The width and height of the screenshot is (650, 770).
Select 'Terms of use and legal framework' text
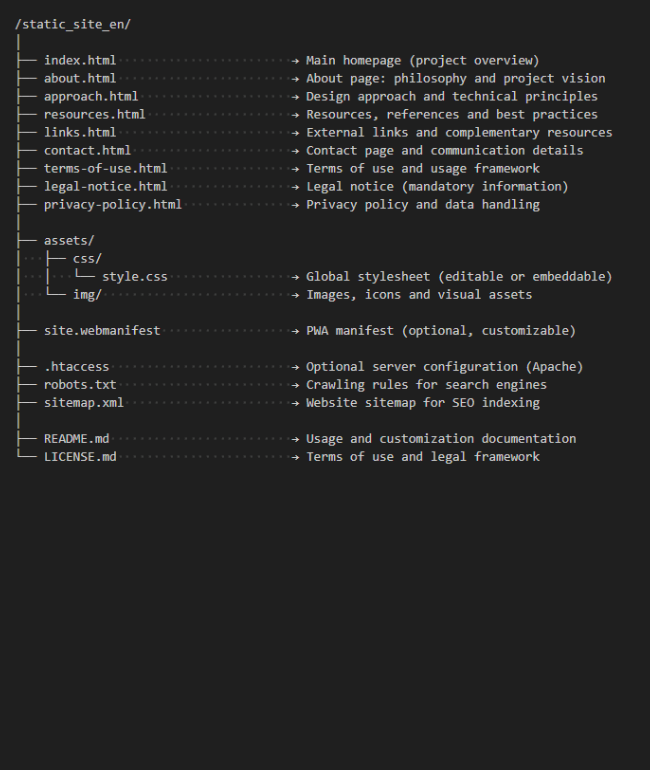423,457
